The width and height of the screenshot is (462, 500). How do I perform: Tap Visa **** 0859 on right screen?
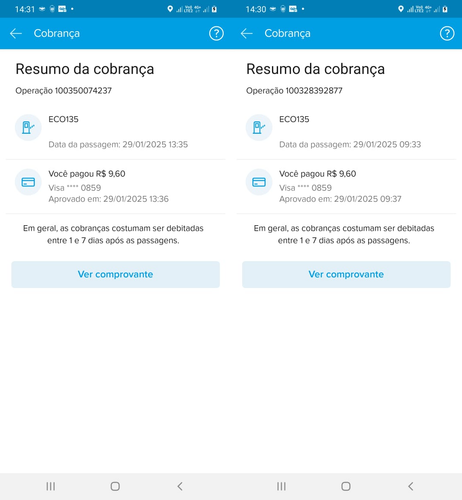coord(305,188)
